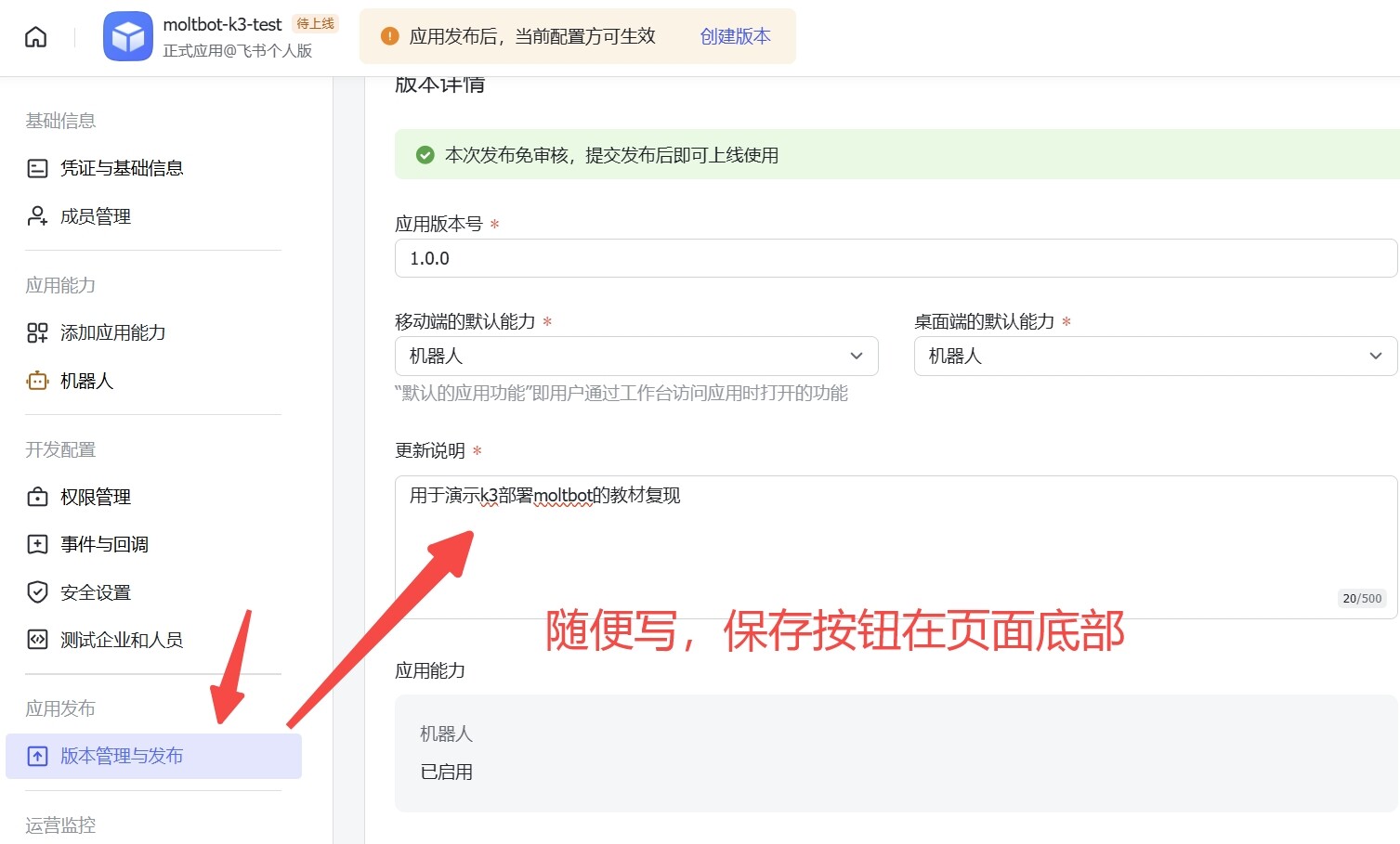The width and height of the screenshot is (1400, 844).
Task: Select 事件与回调 sidebar entry
Action: click(x=104, y=544)
